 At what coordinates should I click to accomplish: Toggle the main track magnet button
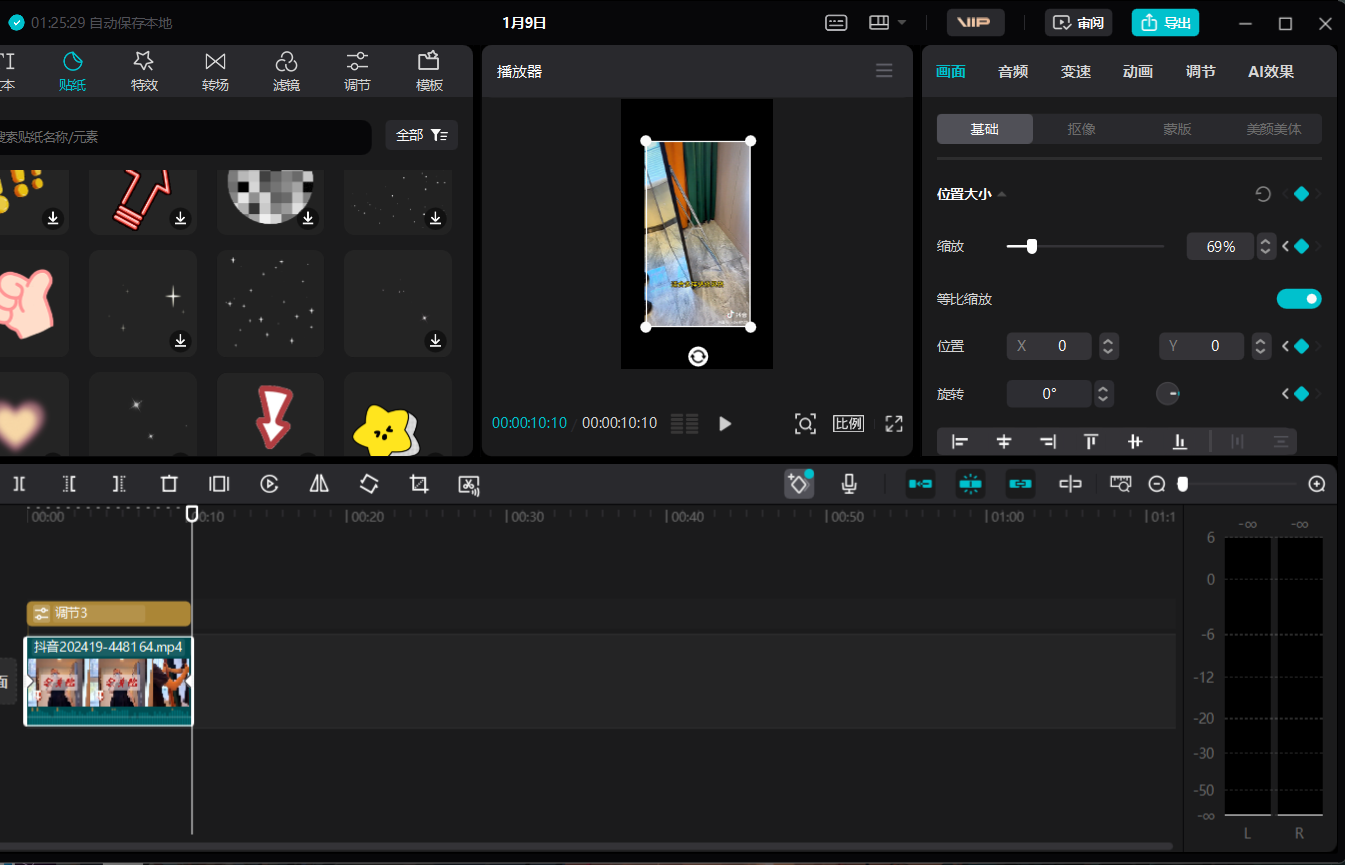(x=920, y=484)
